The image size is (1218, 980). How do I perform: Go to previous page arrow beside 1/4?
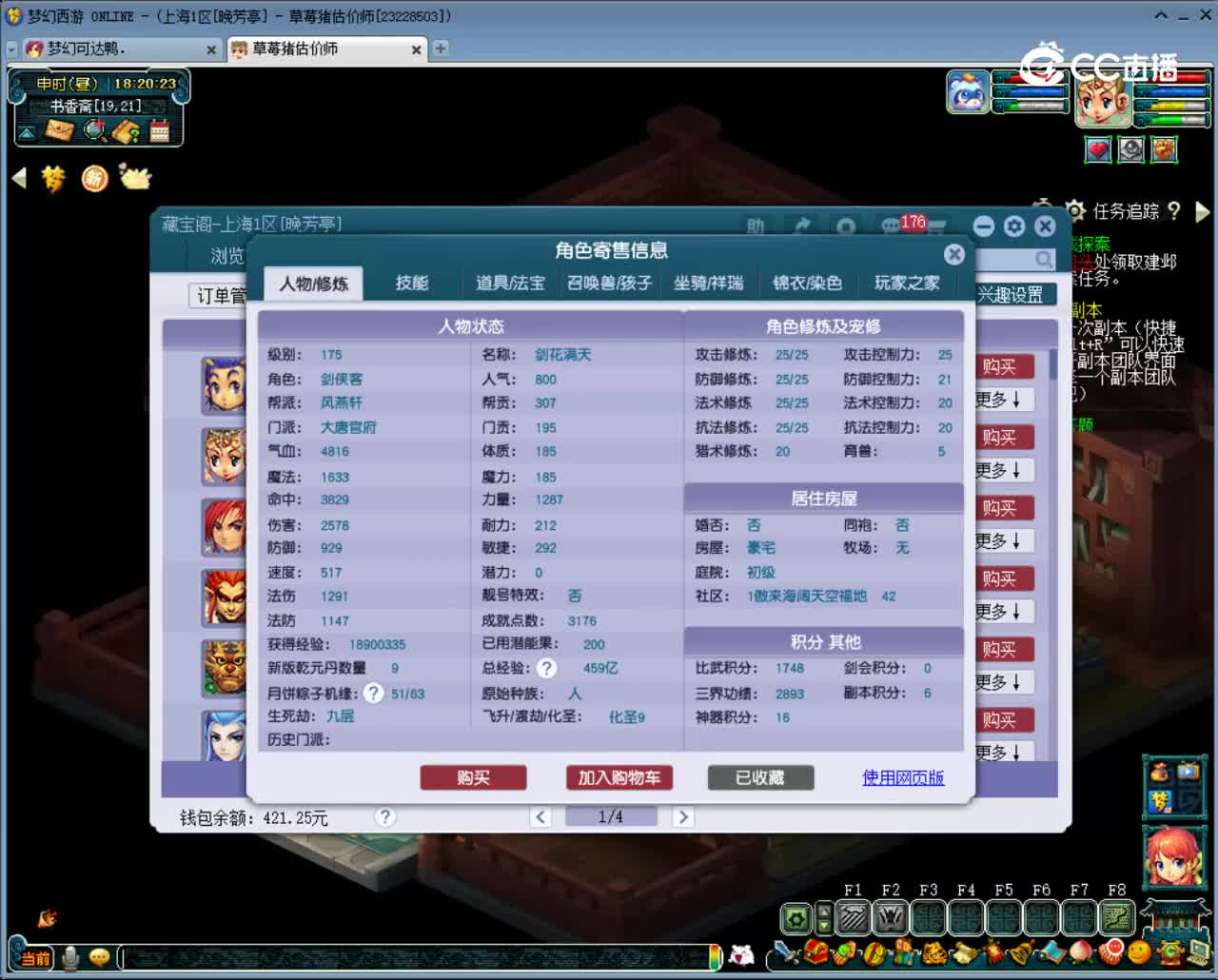coord(540,817)
